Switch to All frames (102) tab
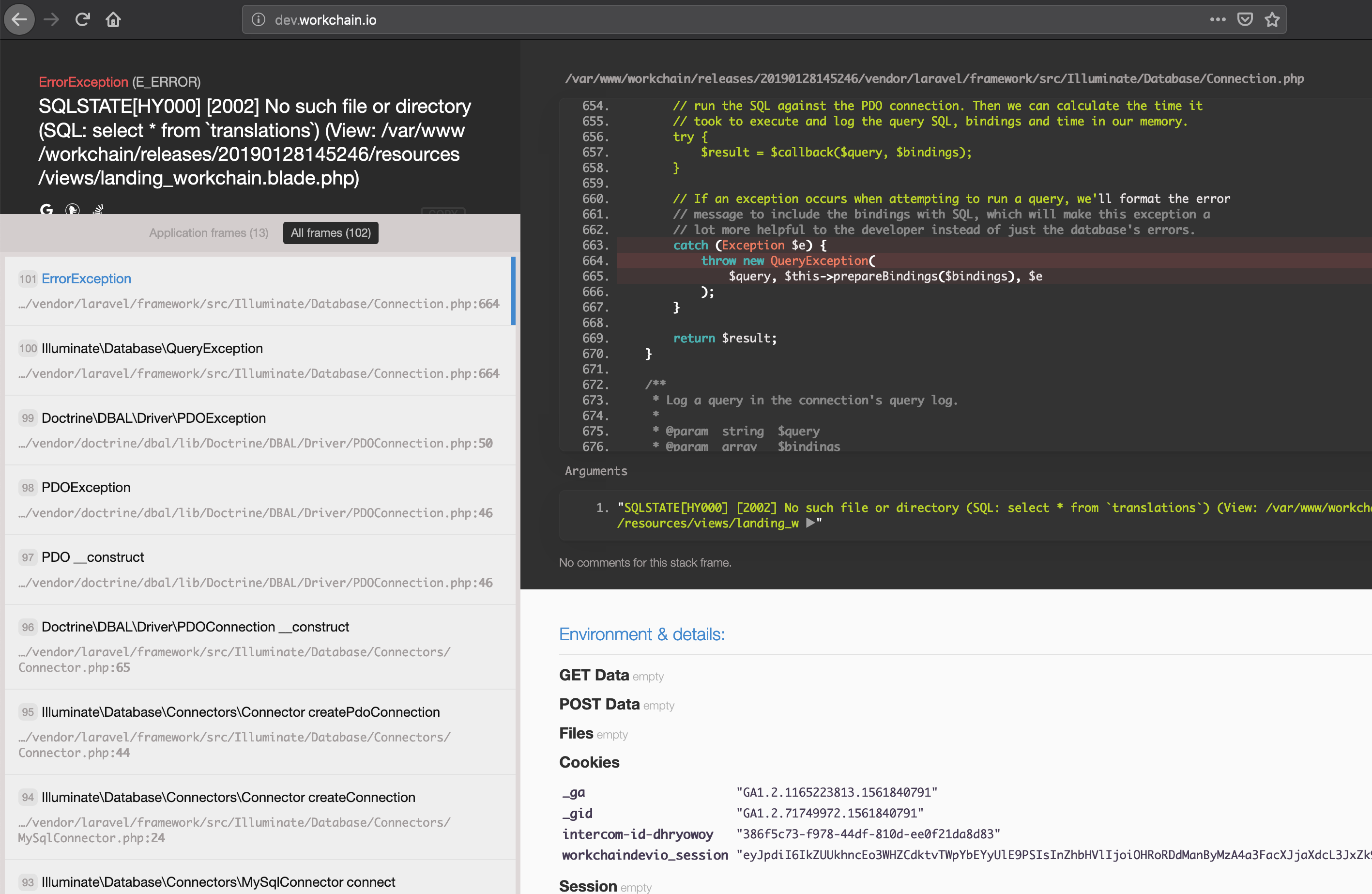The height and width of the screenshot is (894, 1372). tap(330, 233)
